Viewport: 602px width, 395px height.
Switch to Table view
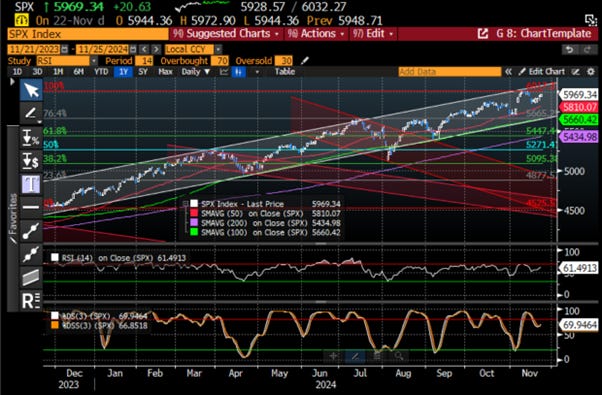pyautogui.click(x=284, y=72)
